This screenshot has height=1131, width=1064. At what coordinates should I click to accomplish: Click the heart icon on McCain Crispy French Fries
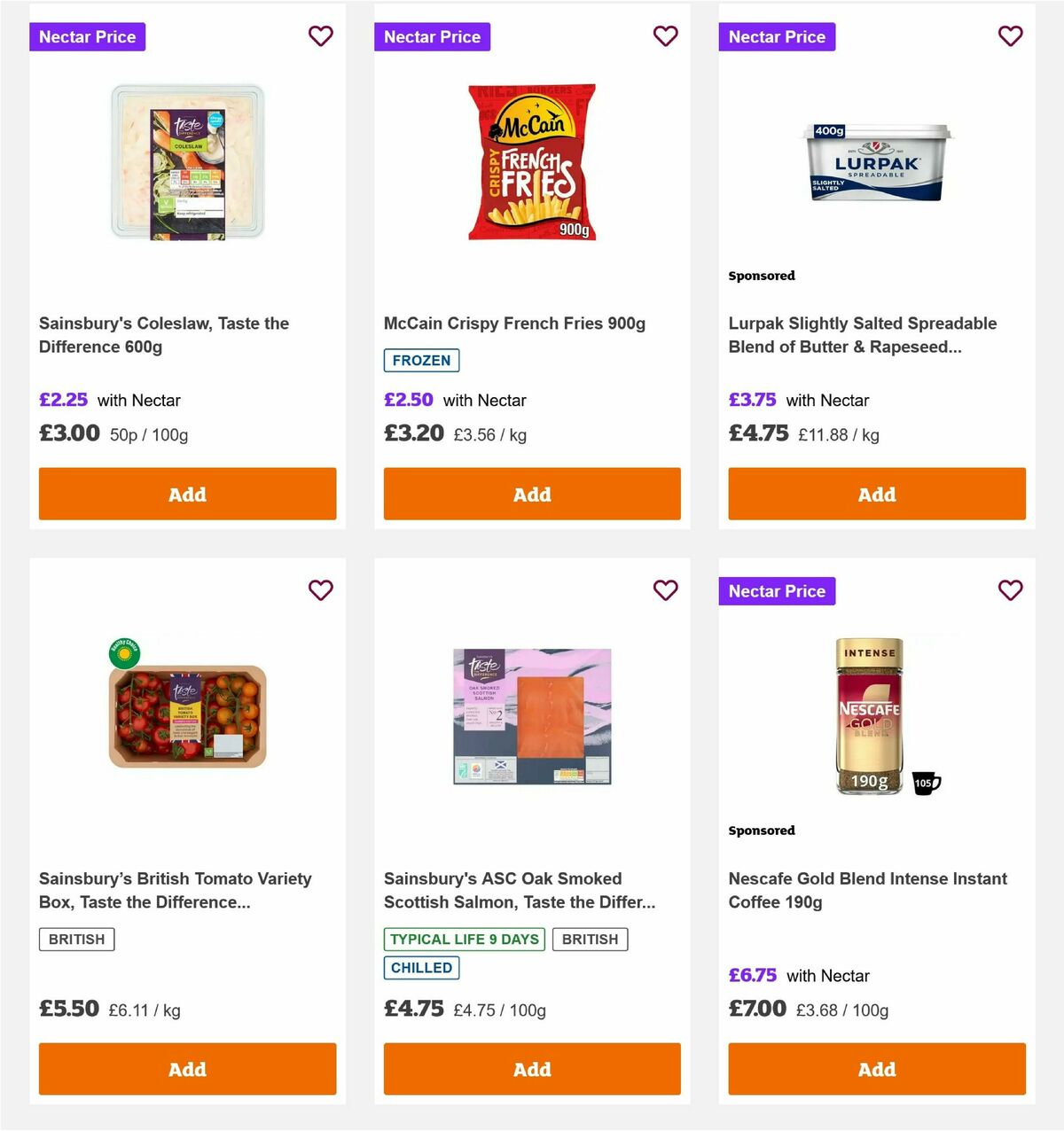pyautogui.click(x=665, y=36)
